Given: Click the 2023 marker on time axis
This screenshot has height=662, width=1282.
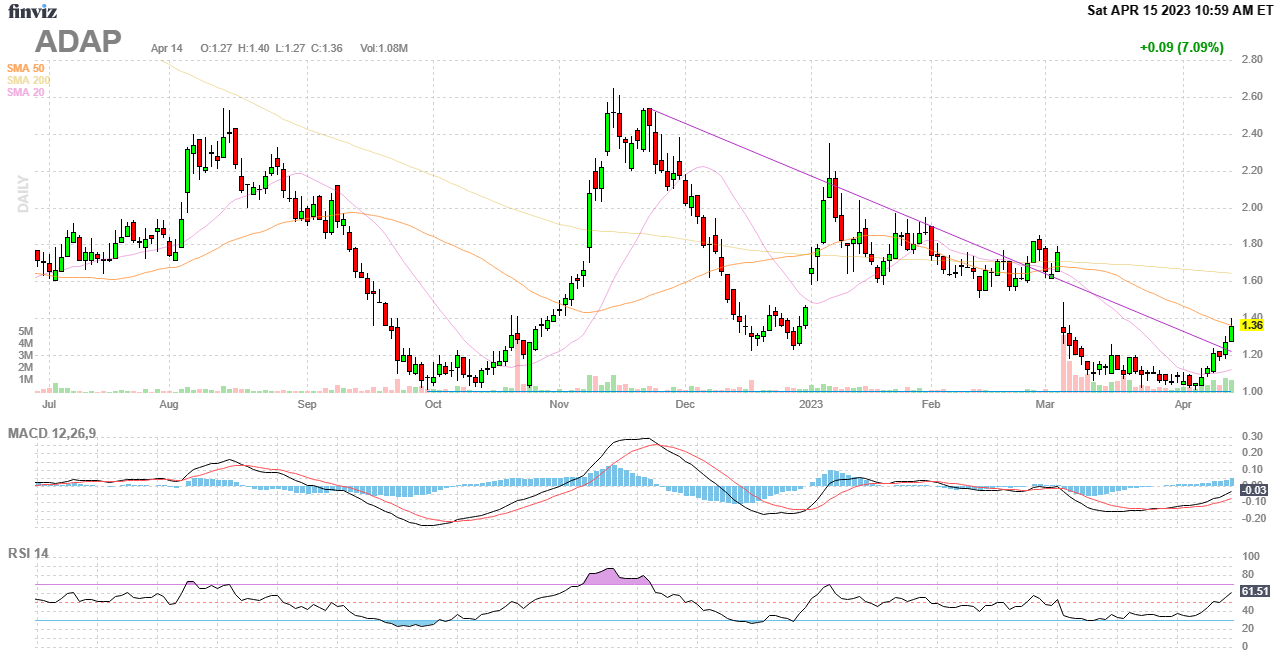Looking at the screenshot, I should pyautogui.click(x=811, y=405).
